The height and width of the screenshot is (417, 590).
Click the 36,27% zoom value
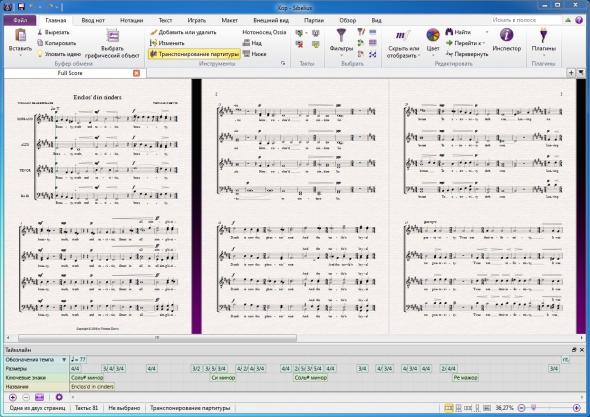pos(504,408)
